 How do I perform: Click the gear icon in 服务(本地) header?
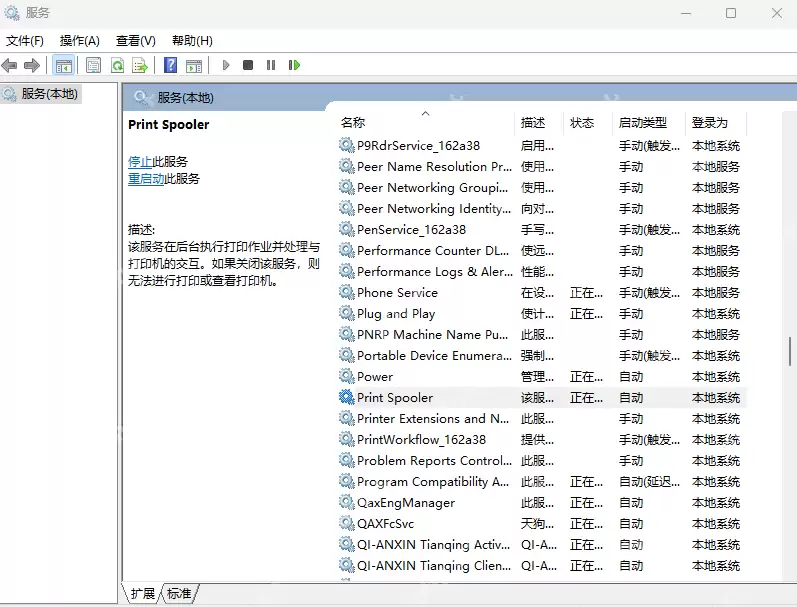click(142, 98)
